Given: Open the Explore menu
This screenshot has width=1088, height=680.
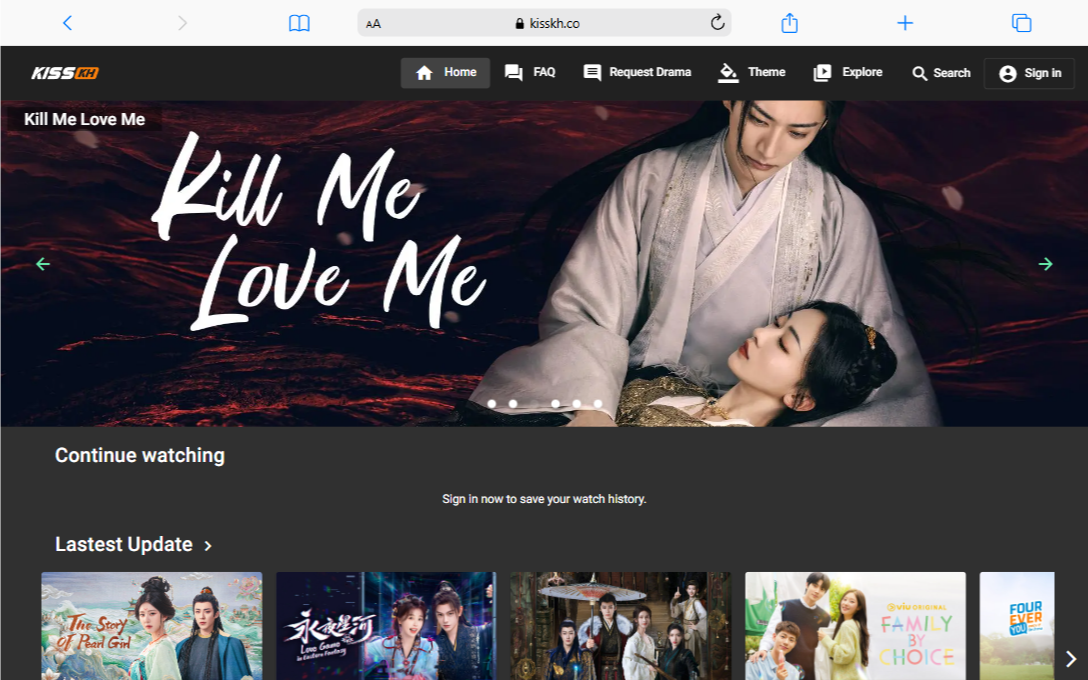Looking at the screenshot, I should pyautogui.click(x=848, y=73).
